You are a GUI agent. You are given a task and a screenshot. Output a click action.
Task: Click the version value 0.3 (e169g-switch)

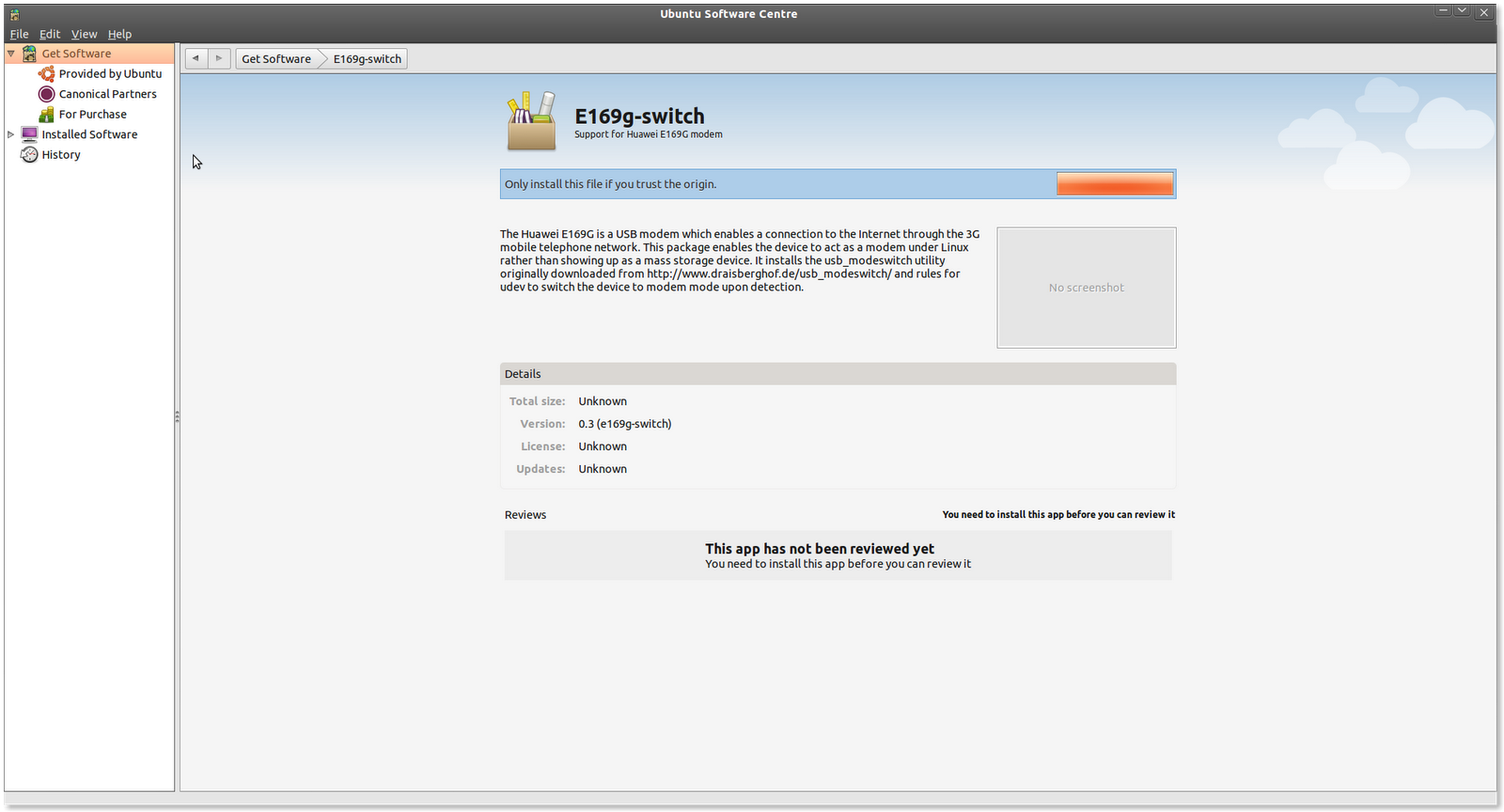coord(625,424)
